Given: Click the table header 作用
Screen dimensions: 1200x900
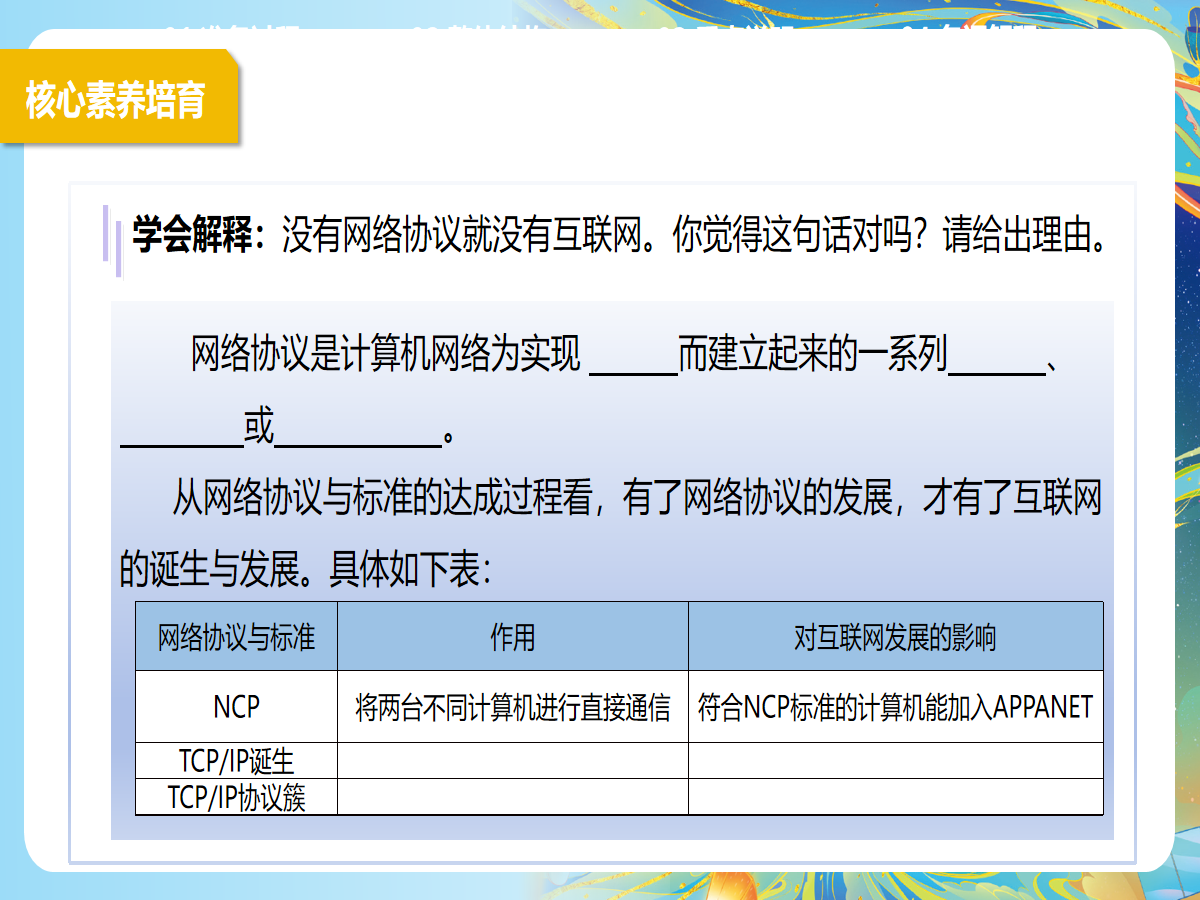Looking at the screenshot, I should pyautogui.click(x=512, y=637).
